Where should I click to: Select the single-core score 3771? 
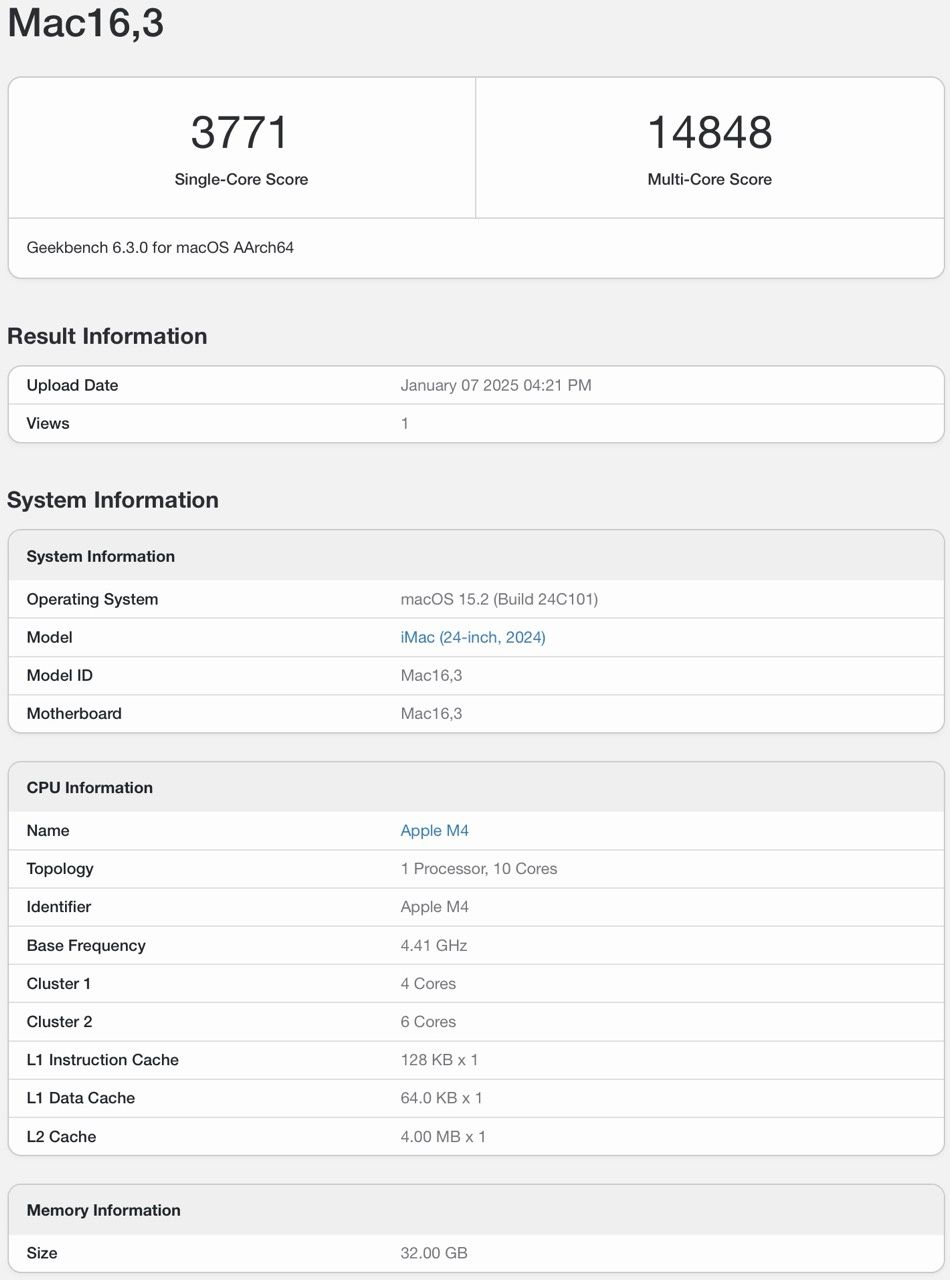(240, 133)
